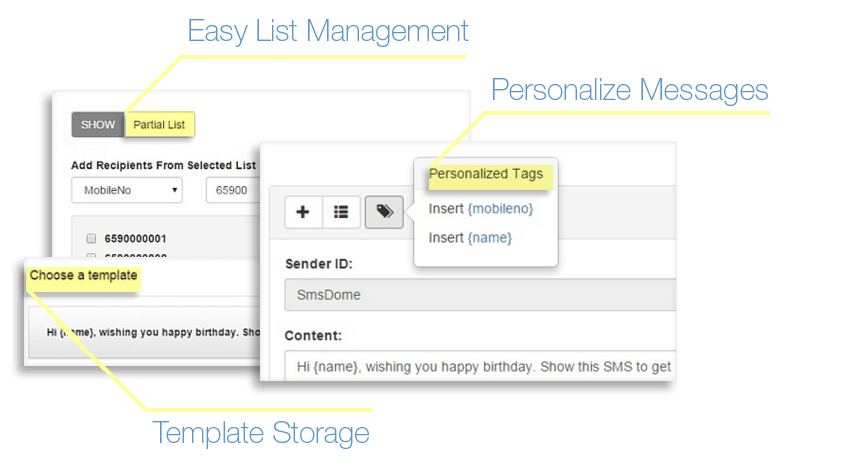Click Choose a template label

point(83,275)
